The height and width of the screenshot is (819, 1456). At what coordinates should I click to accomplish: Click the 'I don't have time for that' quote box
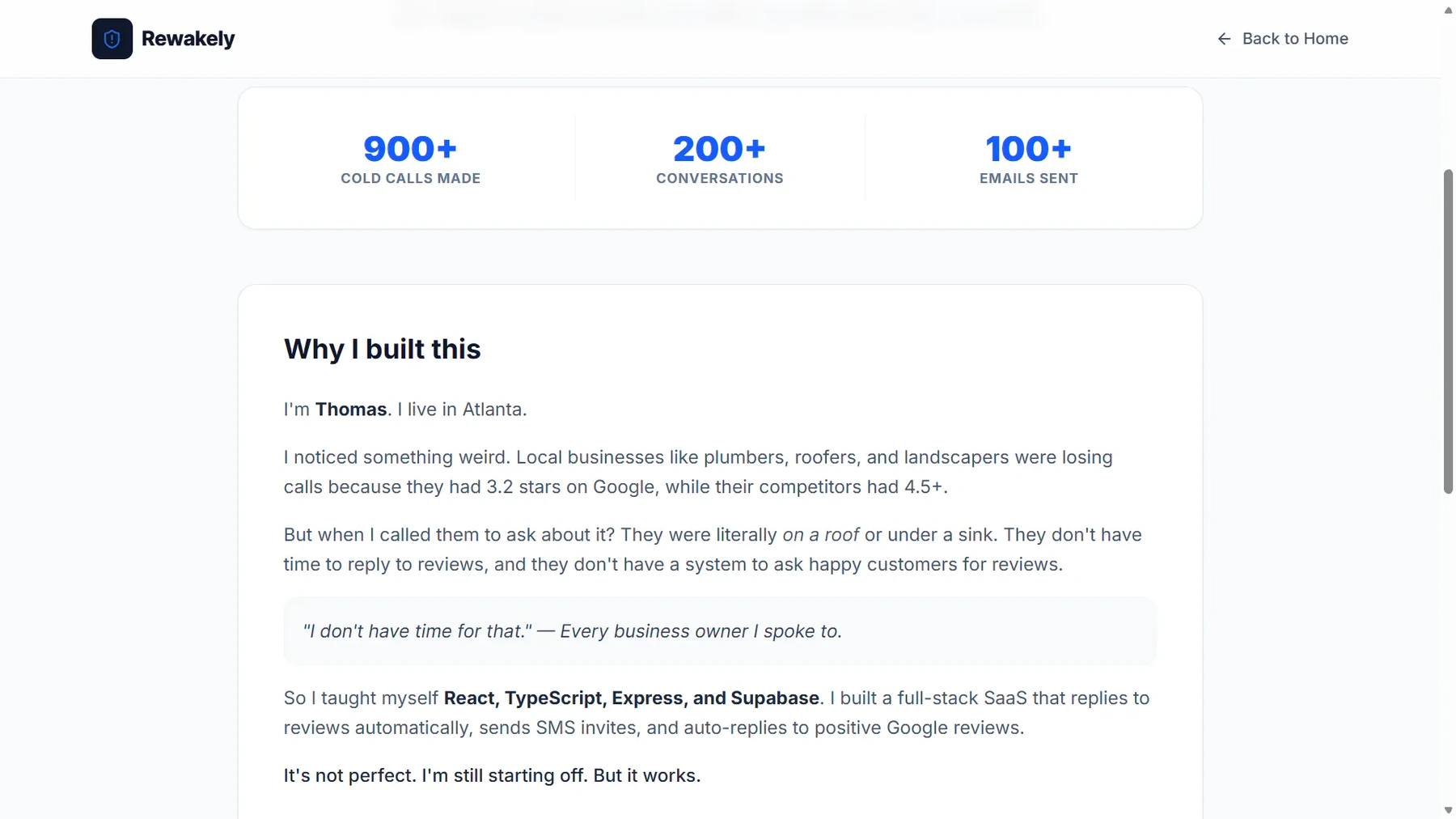point(720,631)
